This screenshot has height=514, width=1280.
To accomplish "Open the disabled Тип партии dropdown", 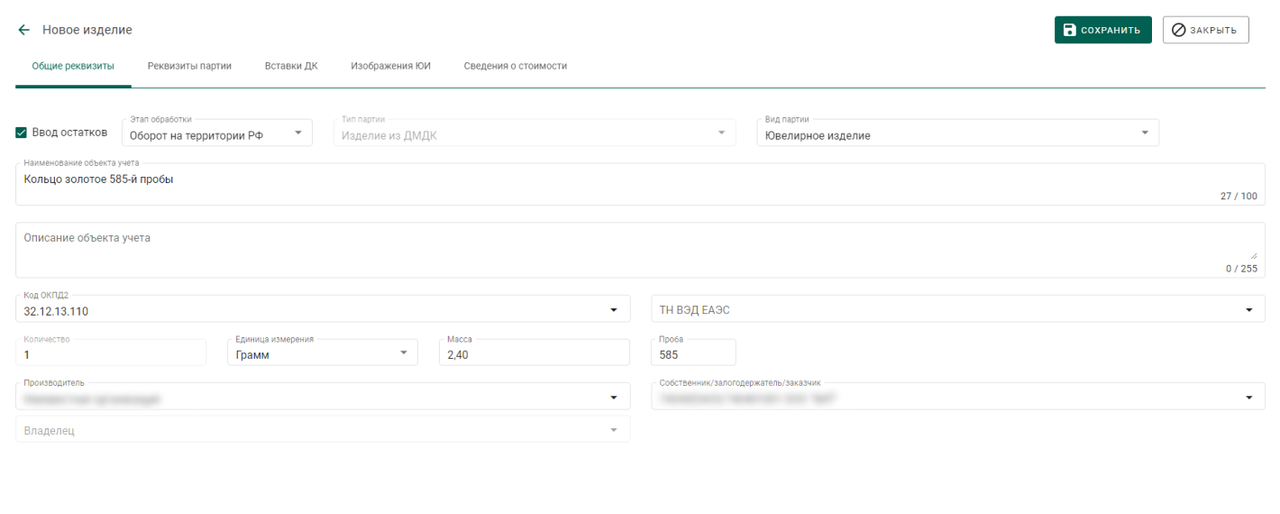I will pyautogui.click(x=535, y=133).
